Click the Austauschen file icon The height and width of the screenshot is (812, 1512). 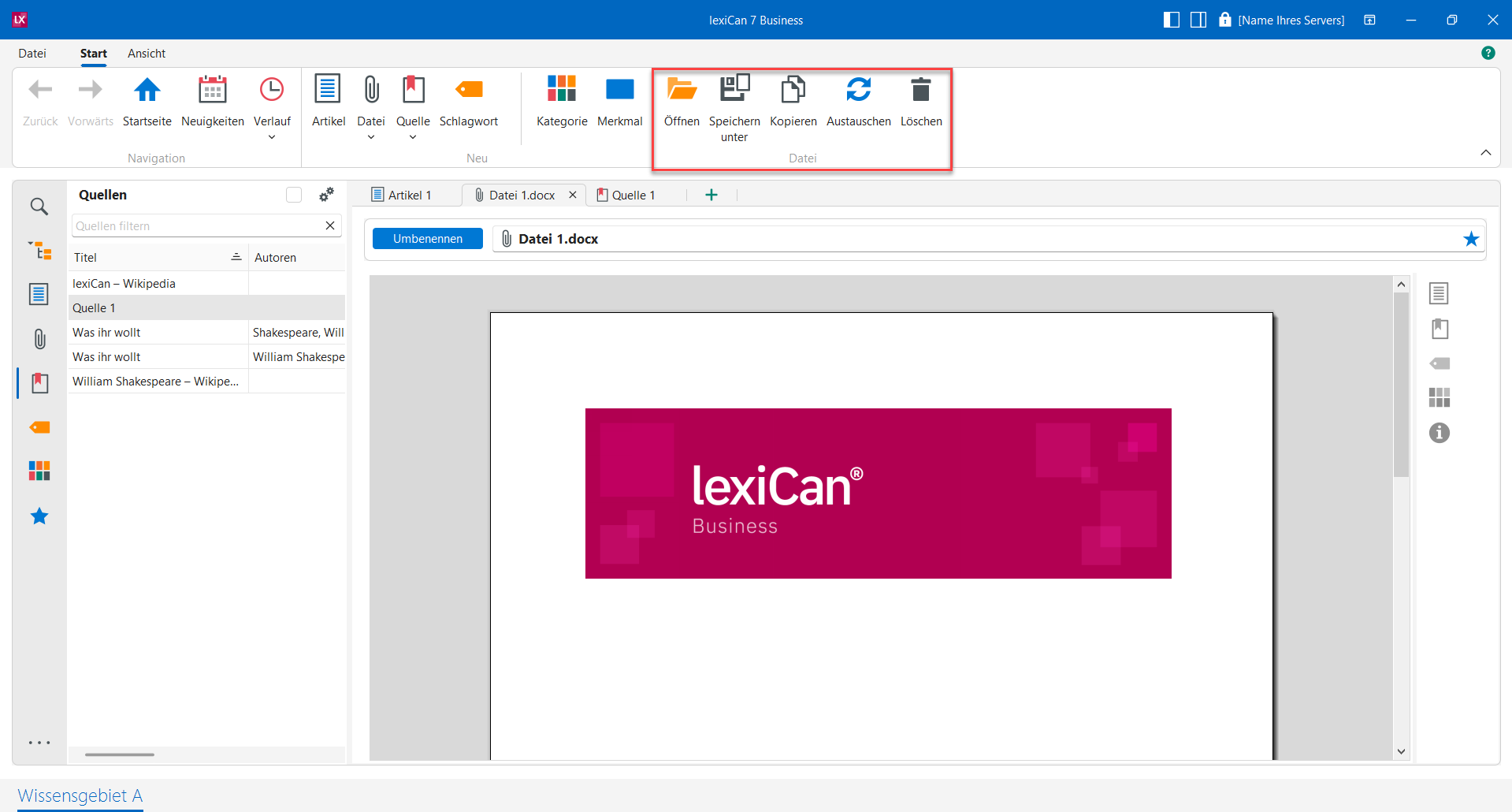coord(858,91)
